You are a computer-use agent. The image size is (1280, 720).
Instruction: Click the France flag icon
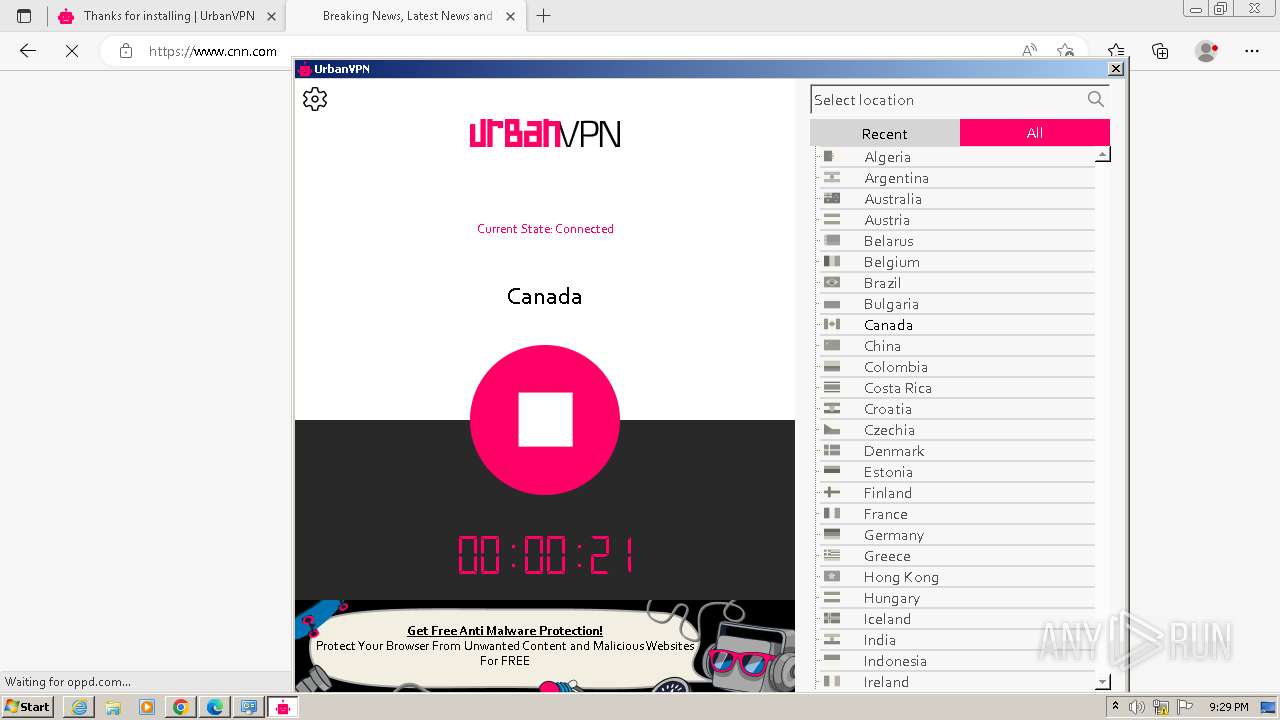click(832, 513)
